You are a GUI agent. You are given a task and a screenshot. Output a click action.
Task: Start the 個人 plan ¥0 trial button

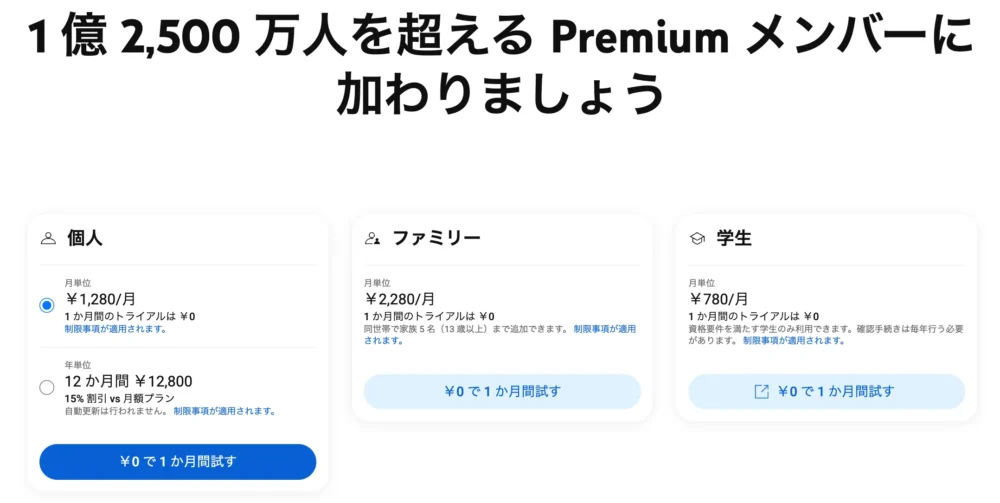178,462
